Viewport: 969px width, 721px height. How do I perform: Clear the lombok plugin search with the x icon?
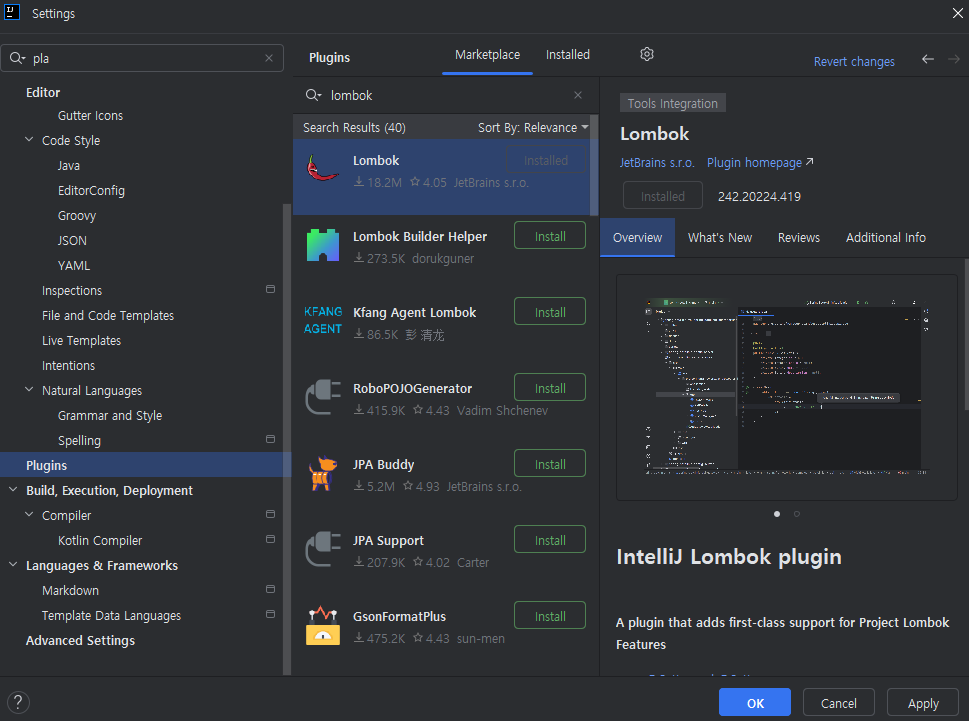(578, 95)
